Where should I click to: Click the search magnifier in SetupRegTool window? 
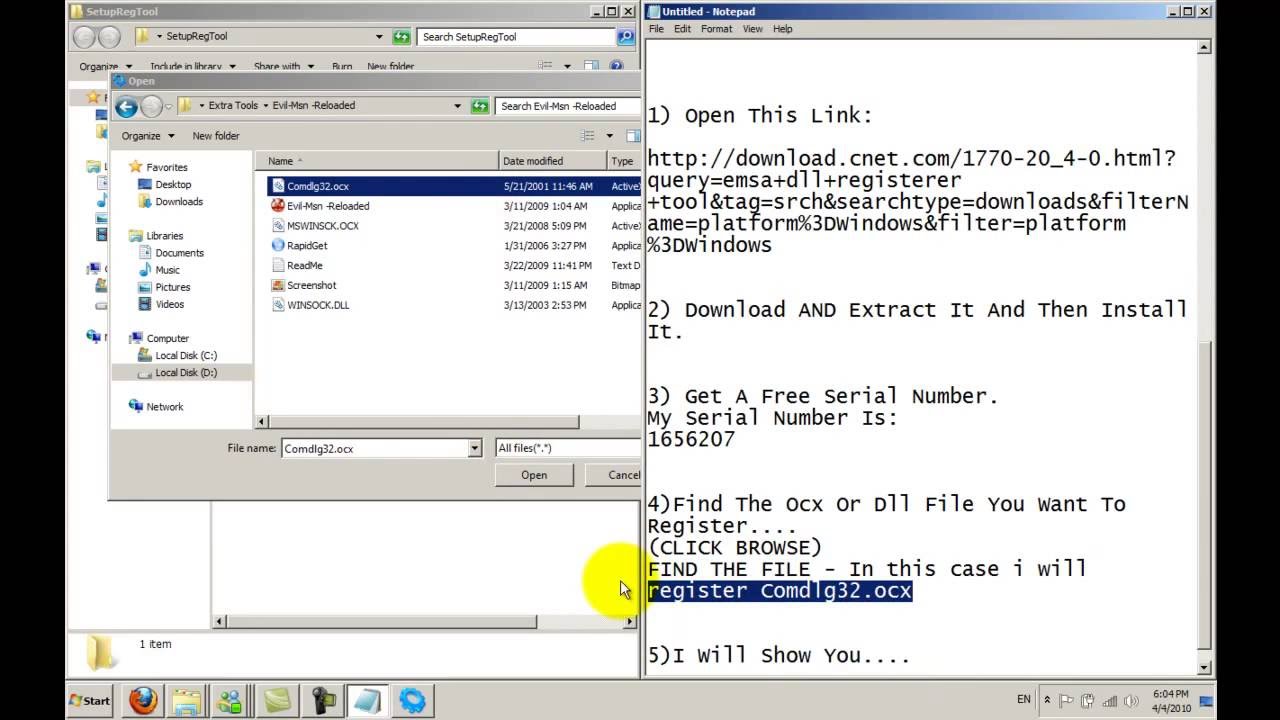pos(626,37)
